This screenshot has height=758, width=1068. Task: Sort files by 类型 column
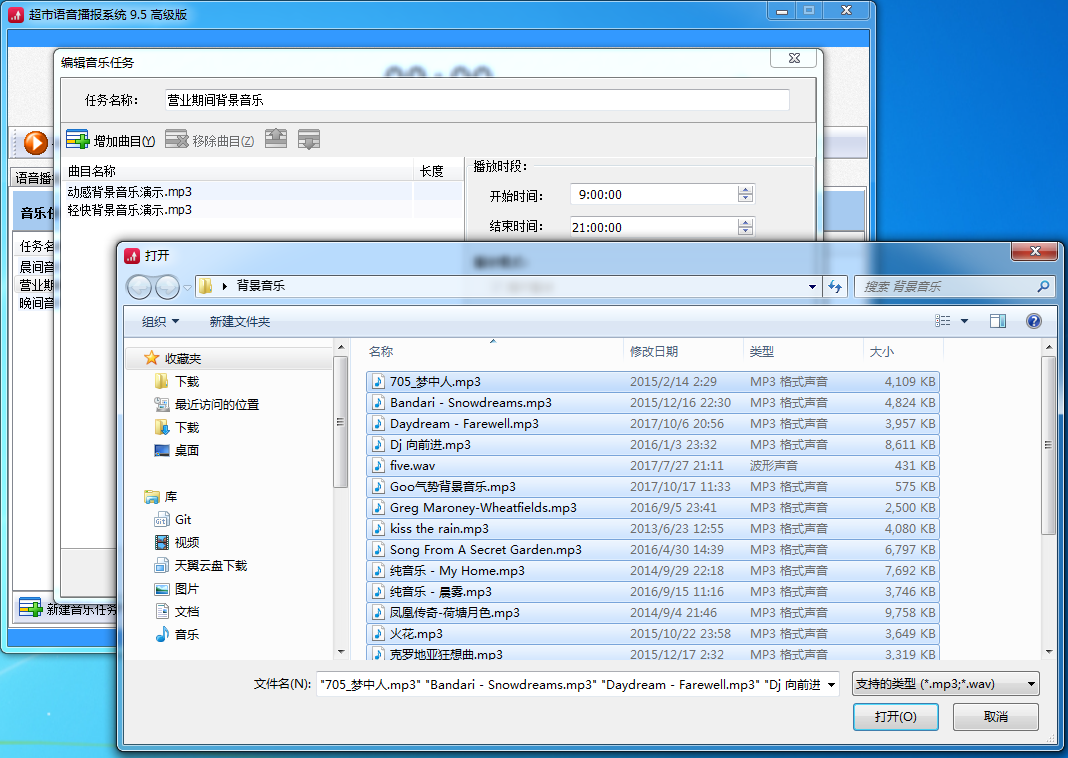pos(803,351)
